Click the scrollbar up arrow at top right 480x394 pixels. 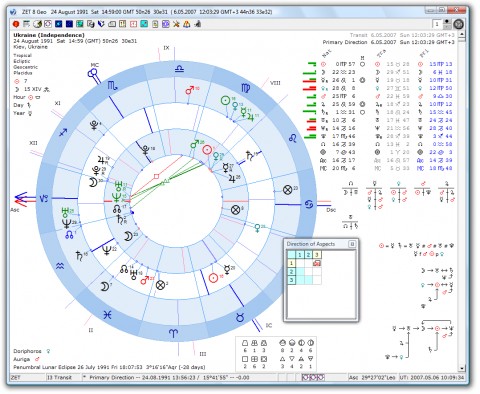point(462,35)
